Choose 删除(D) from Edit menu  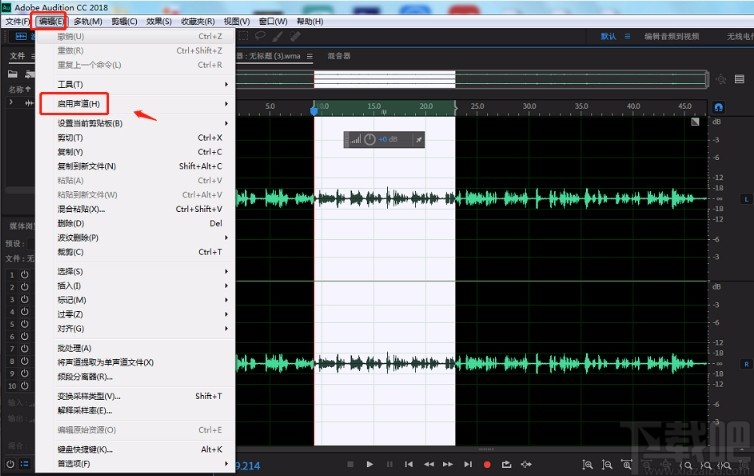tap(136, 224)
